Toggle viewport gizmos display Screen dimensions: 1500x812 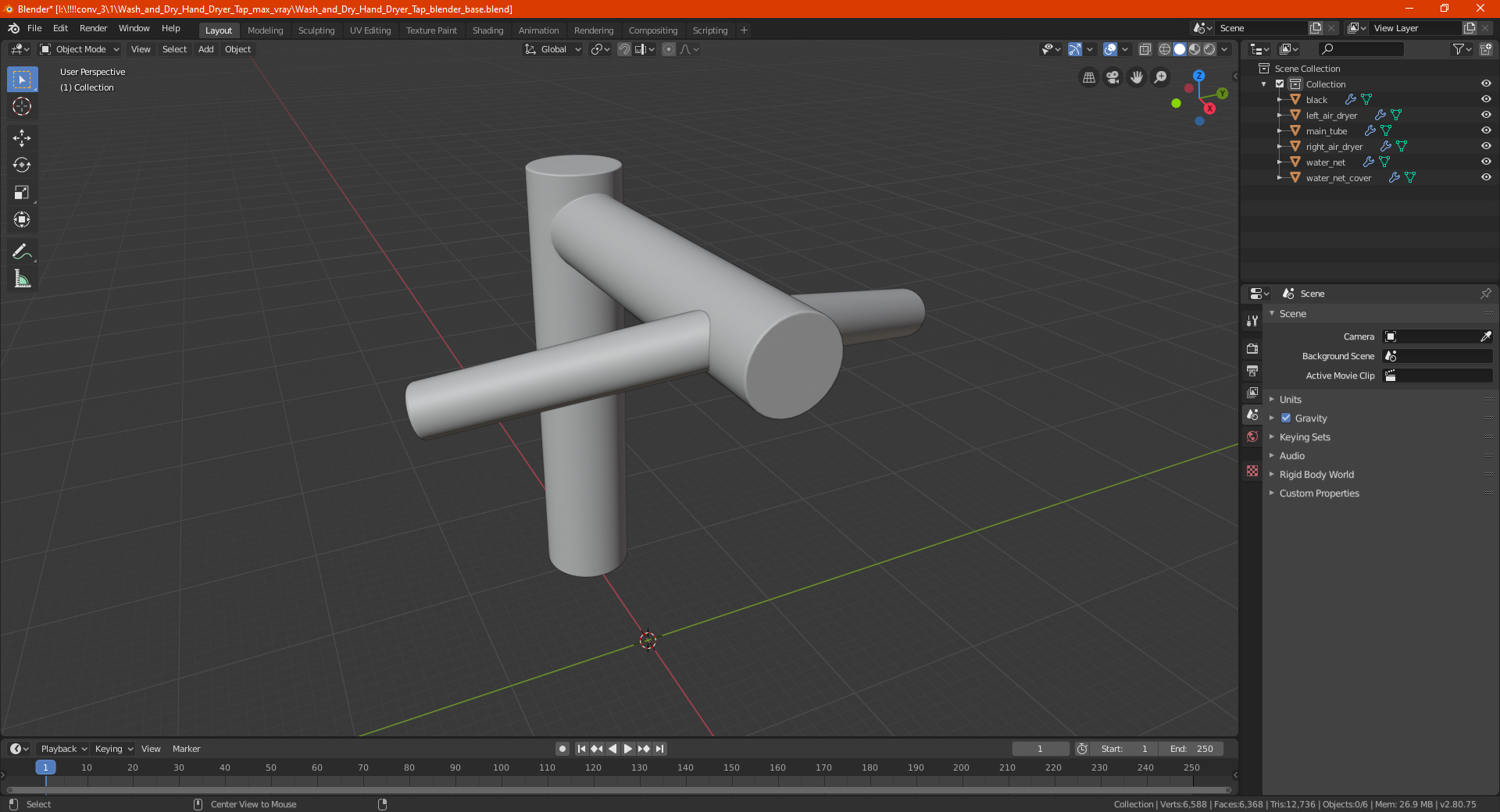1075,49
